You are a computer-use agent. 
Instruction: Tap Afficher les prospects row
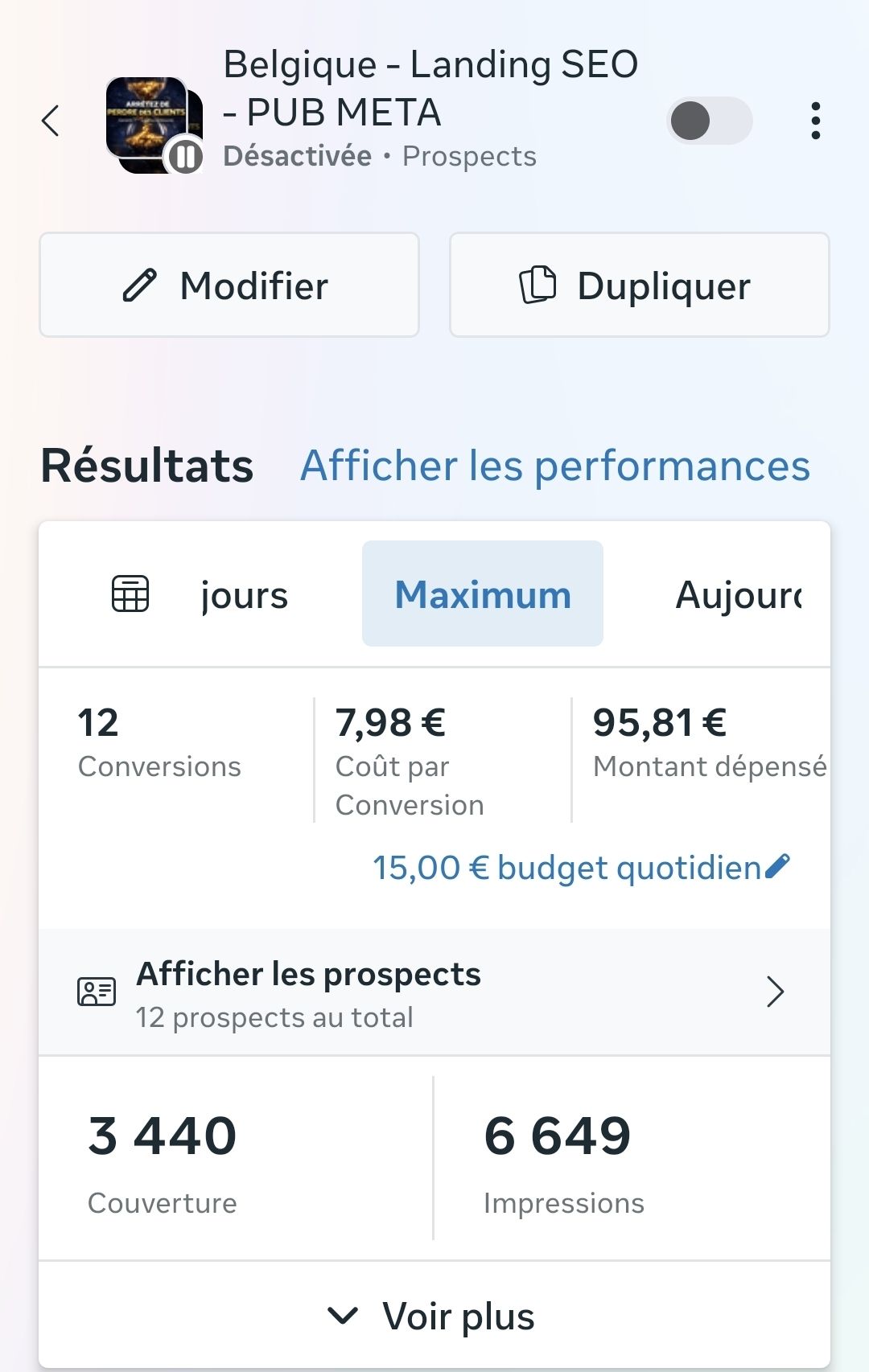click(434, 992)
